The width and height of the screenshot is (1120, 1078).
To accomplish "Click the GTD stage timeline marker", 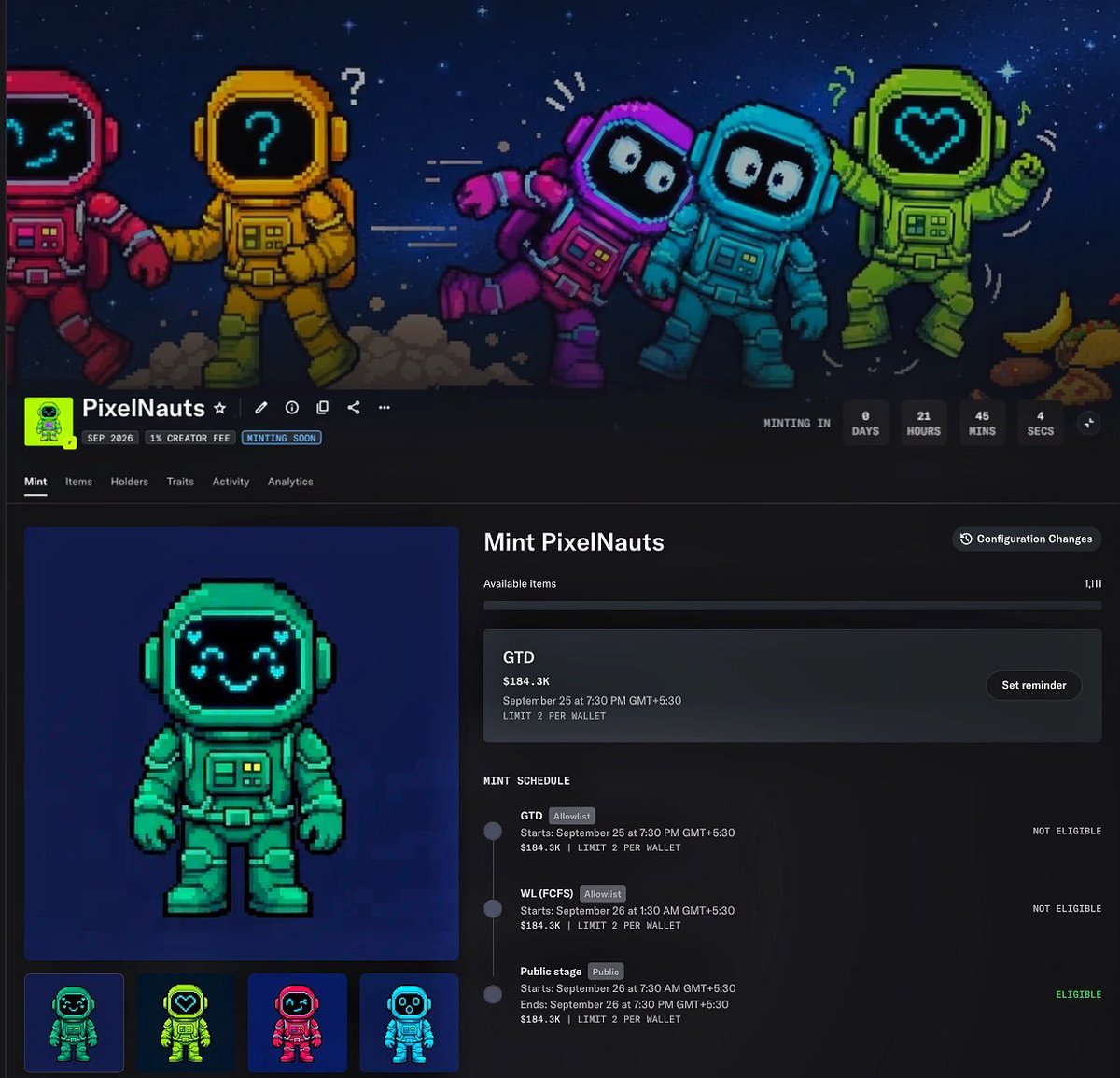I will (x=493, y=831).
